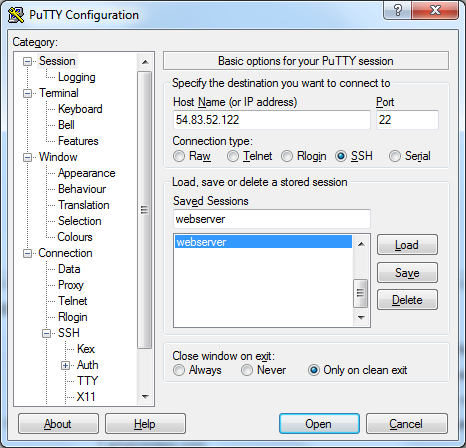Open the Logging category
The width and height of the screenshot is (466, 448).
[77, 77]
